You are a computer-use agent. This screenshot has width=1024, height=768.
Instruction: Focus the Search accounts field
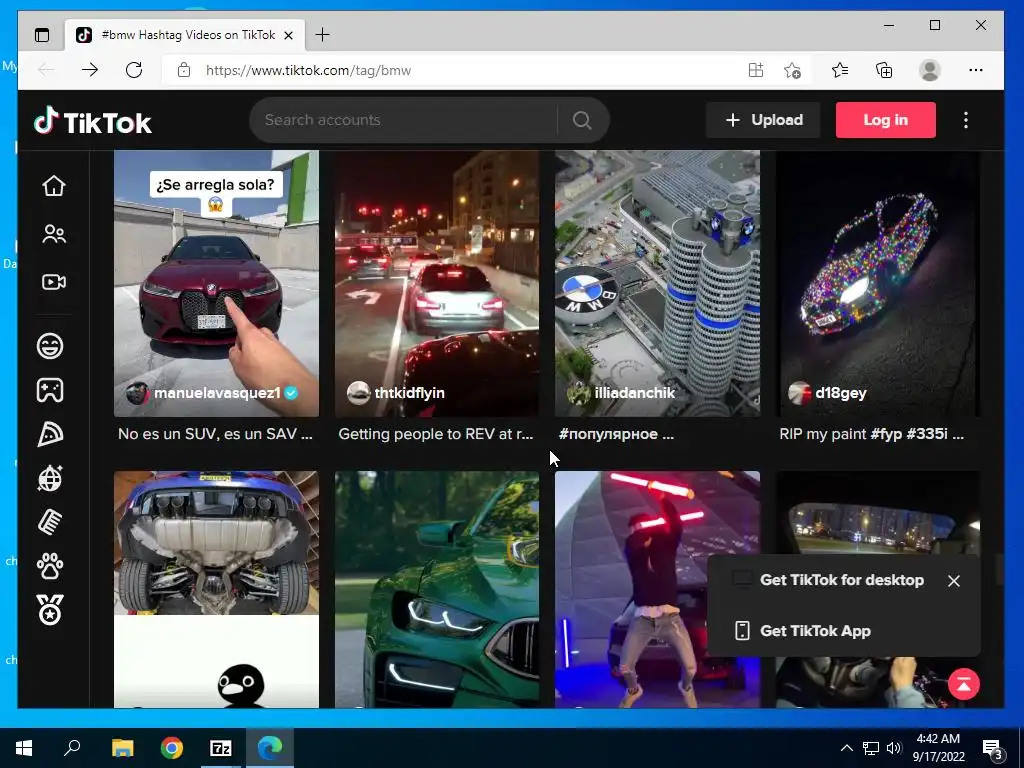tap(405, 120)
